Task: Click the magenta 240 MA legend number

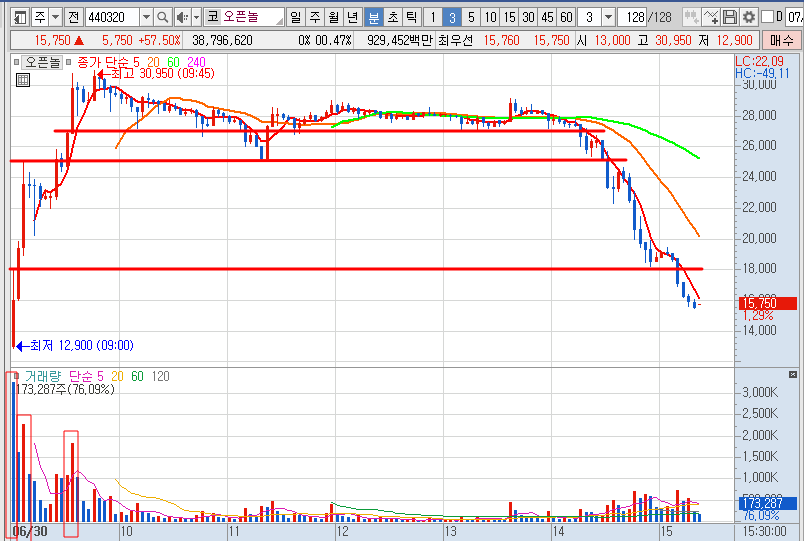Action: (196, 62)
